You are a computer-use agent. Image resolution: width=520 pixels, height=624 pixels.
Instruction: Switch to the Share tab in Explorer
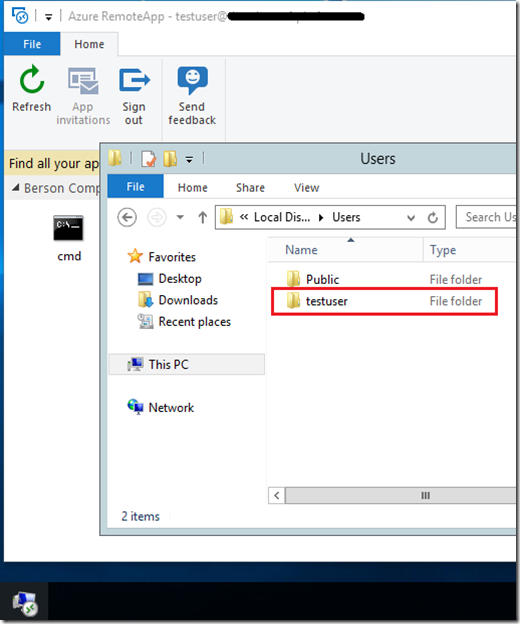pyautogui.click(x=250, y=187)
